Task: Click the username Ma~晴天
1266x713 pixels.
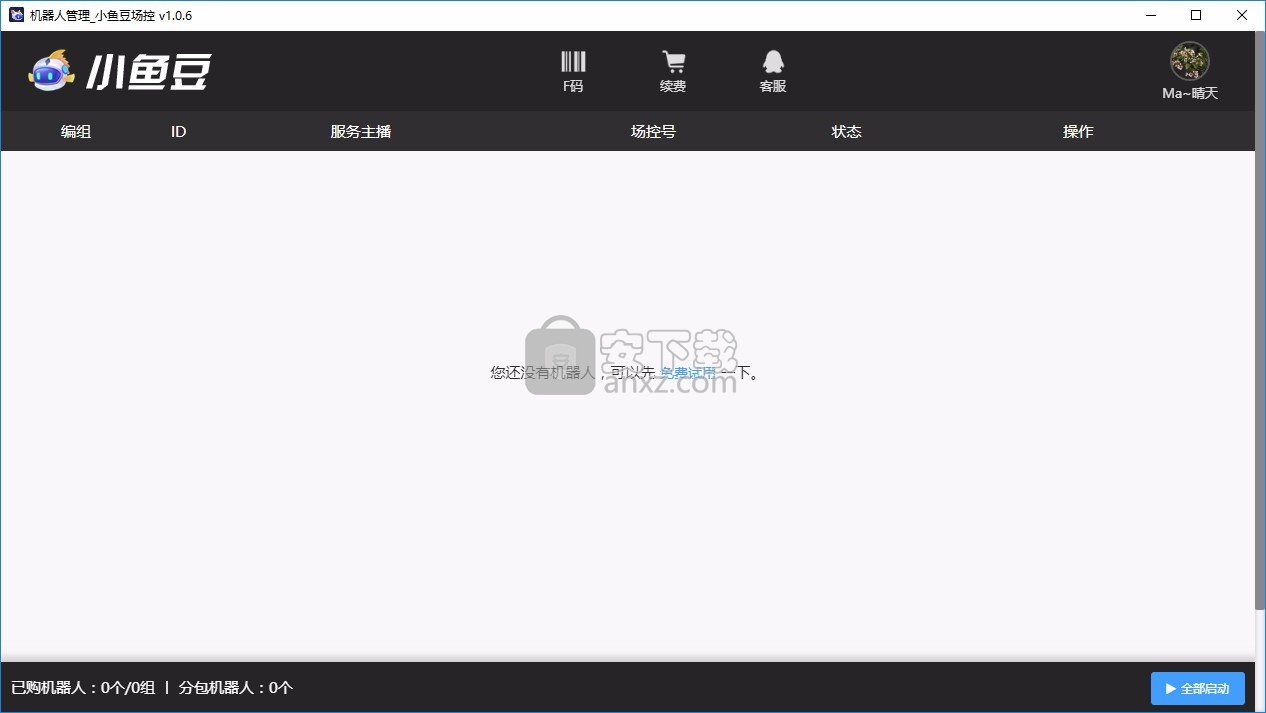Action: point(1190,93)
